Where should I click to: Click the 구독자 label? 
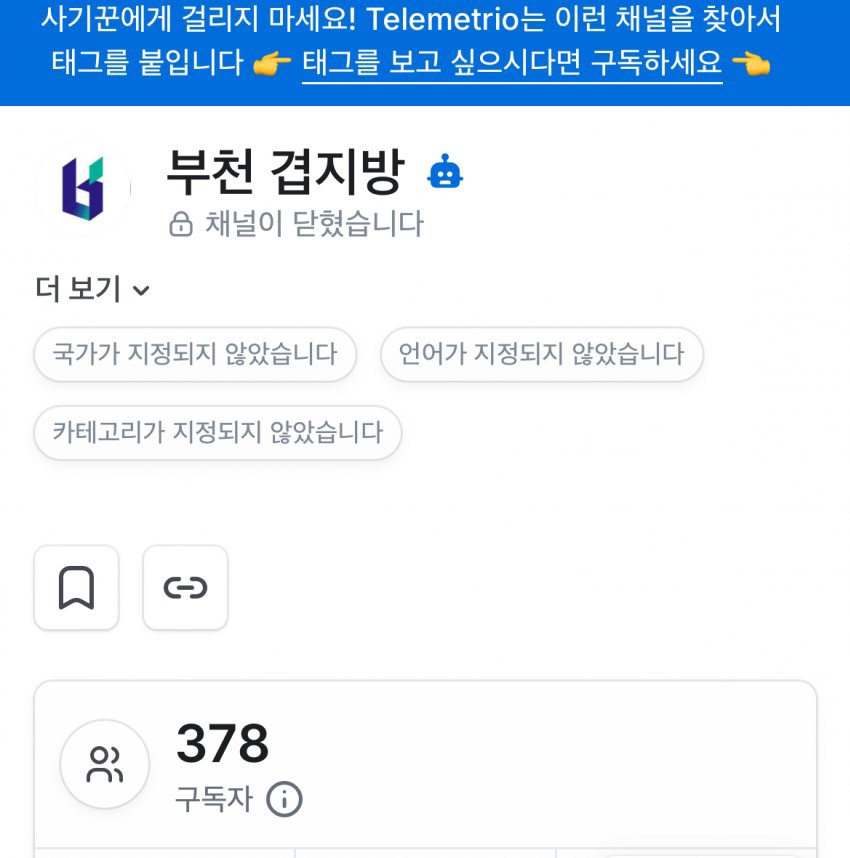pyautogui.click(x=214, y=799)
